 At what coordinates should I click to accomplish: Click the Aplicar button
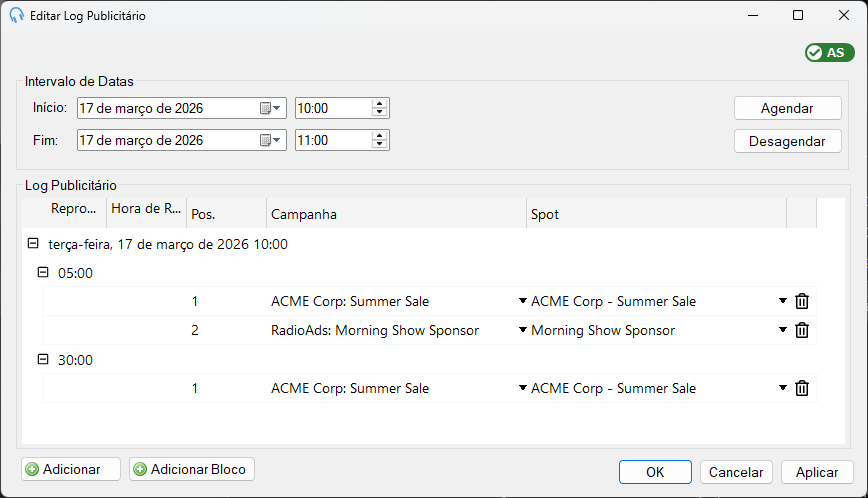[817, 472]
